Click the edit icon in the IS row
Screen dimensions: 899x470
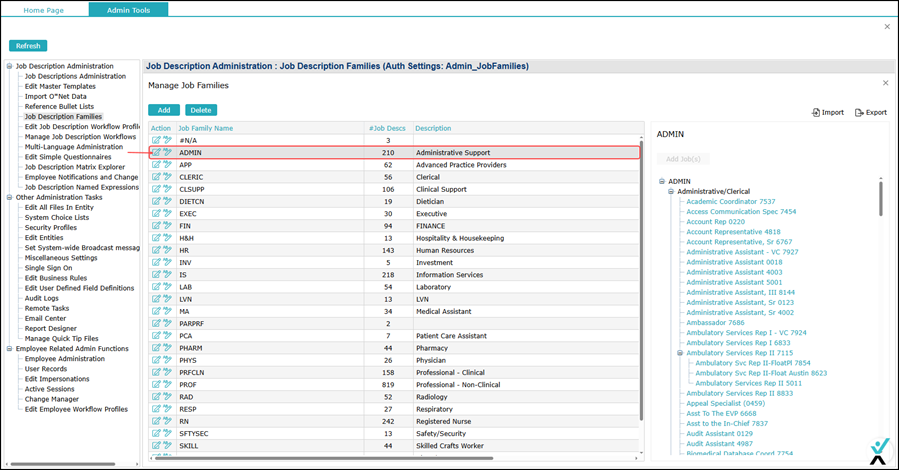[156, 275]
